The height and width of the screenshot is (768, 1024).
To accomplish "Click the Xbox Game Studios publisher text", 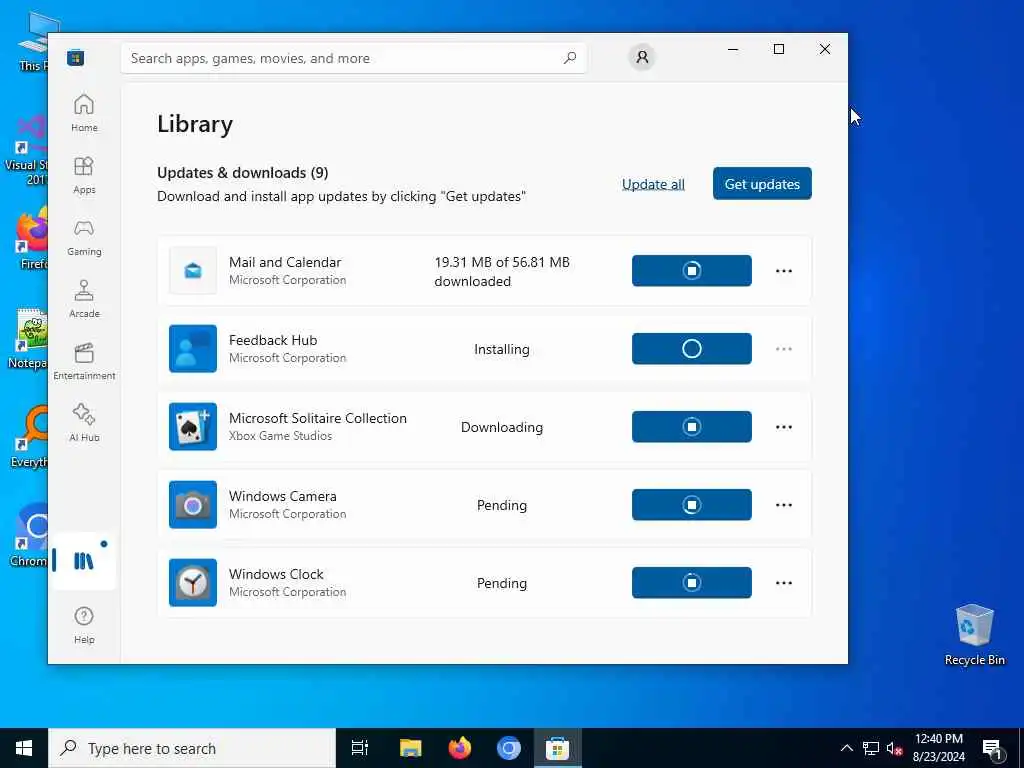I will [280, 436].
